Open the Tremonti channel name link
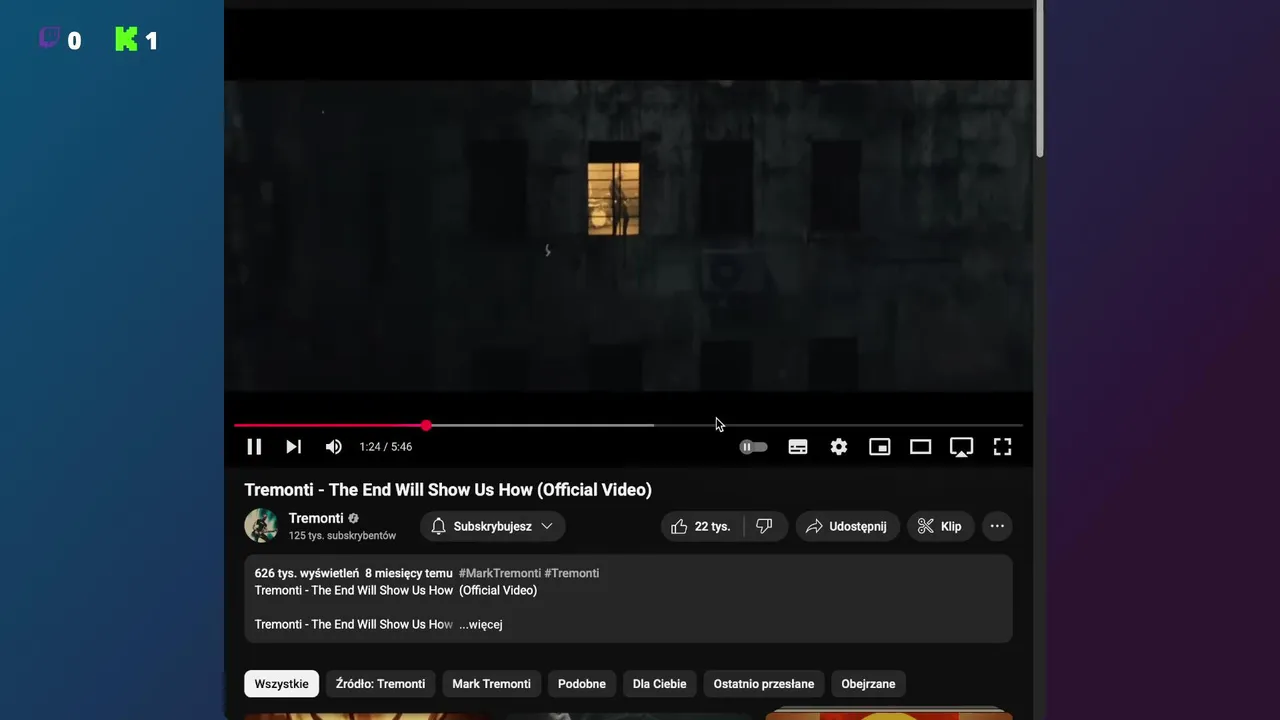 [316, 518]
